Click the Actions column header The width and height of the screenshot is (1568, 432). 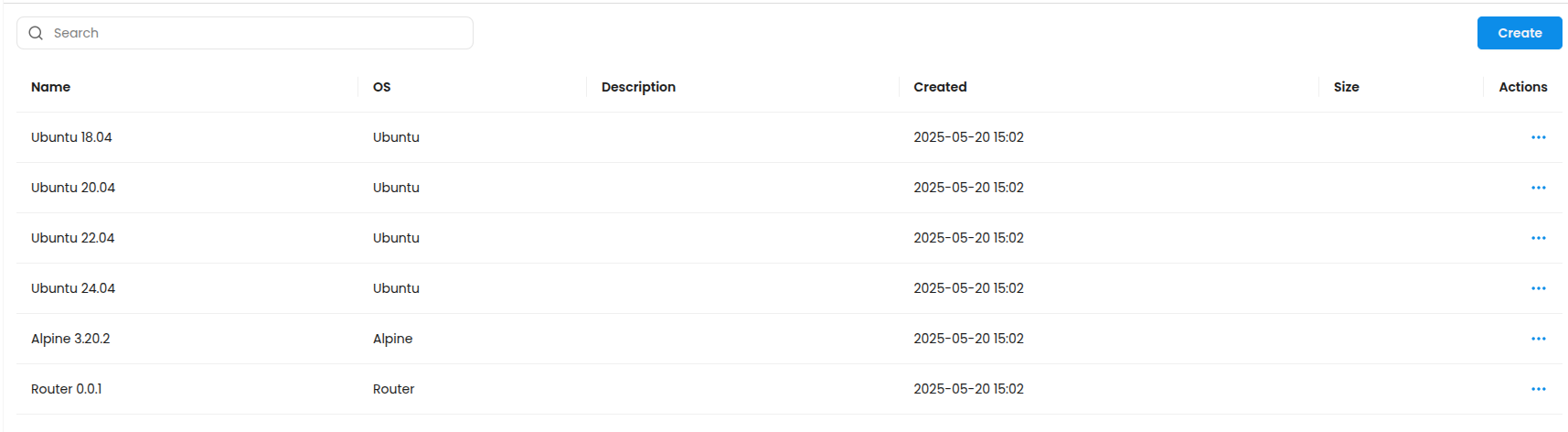(1522, 87)
